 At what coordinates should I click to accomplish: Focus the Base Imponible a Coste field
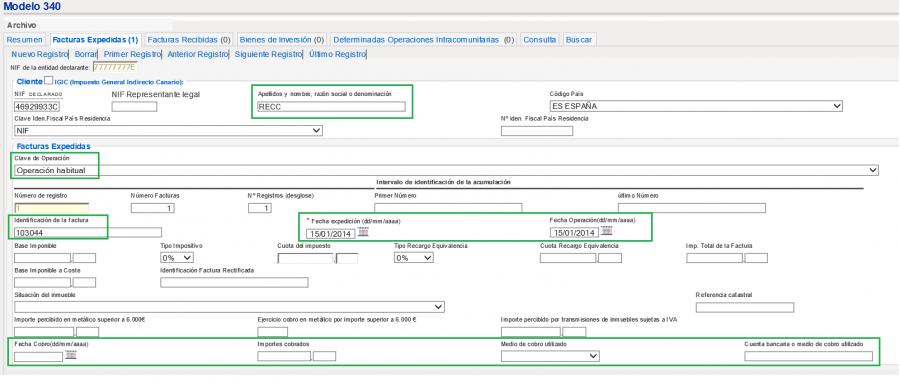tap(42, 283)
